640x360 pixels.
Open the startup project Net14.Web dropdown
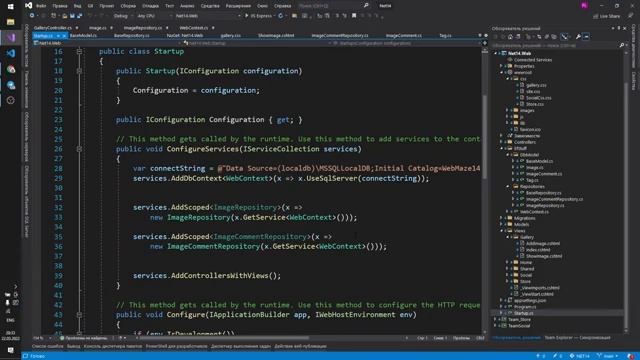[208, 16]
